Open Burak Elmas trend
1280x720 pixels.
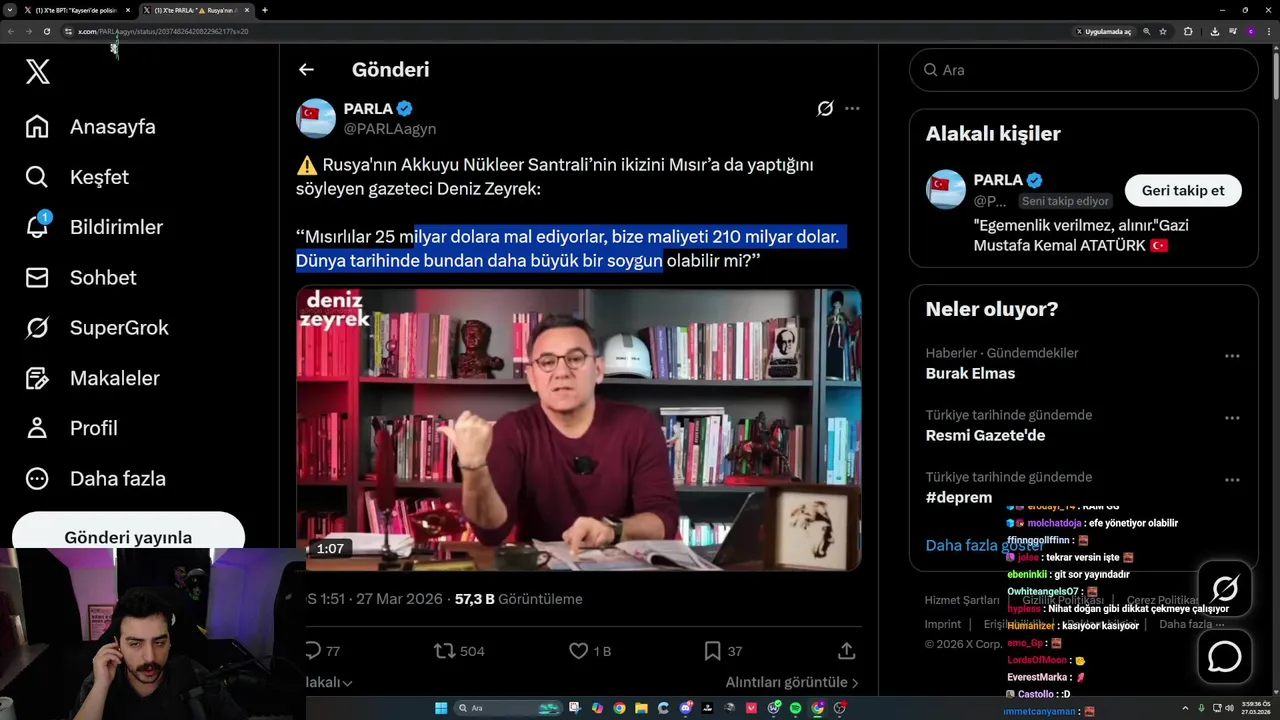(970, 373)
